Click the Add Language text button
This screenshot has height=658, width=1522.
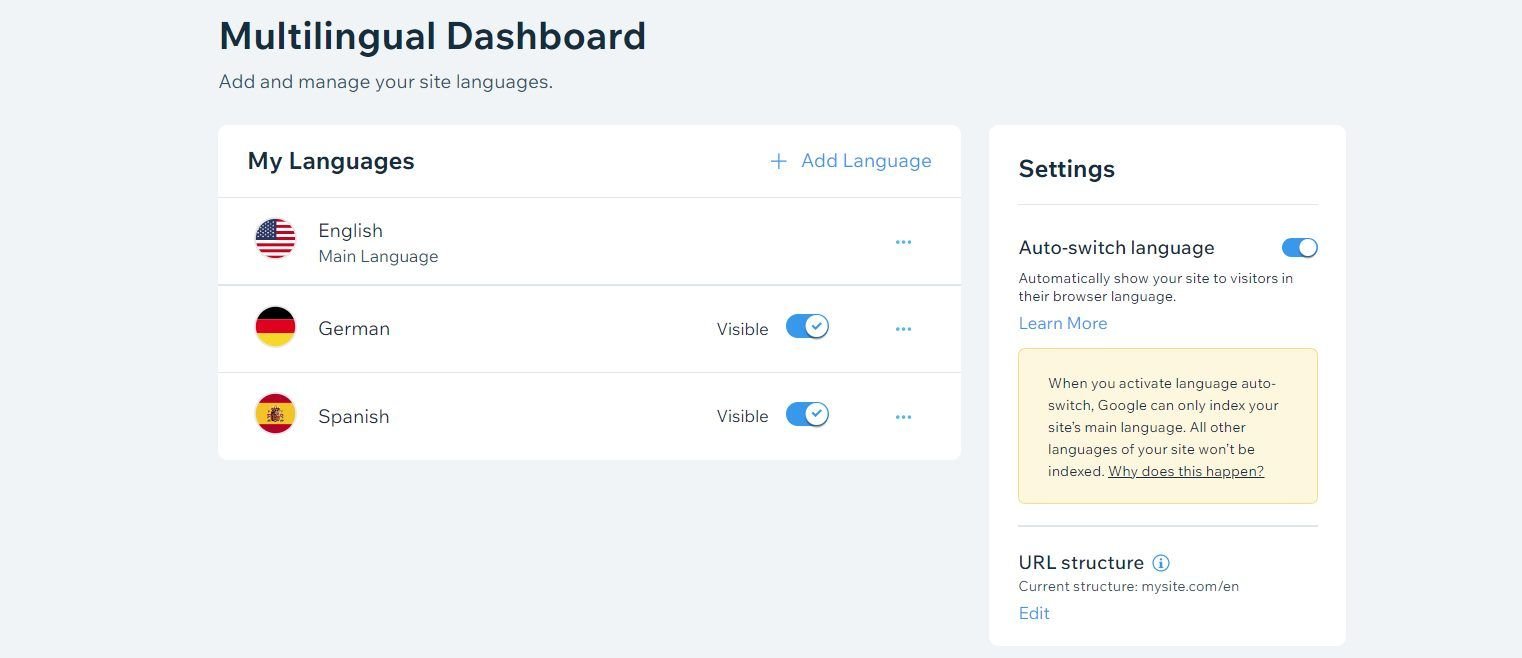(x=866, y=161)
